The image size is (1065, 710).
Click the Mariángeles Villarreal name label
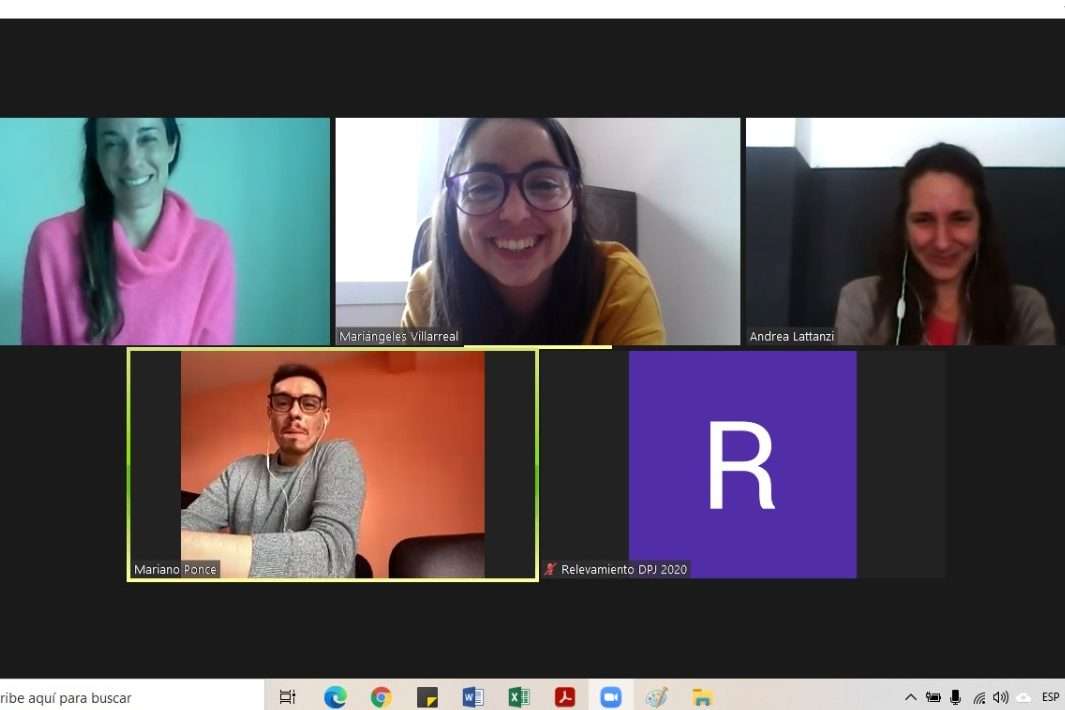click(399, 336)
